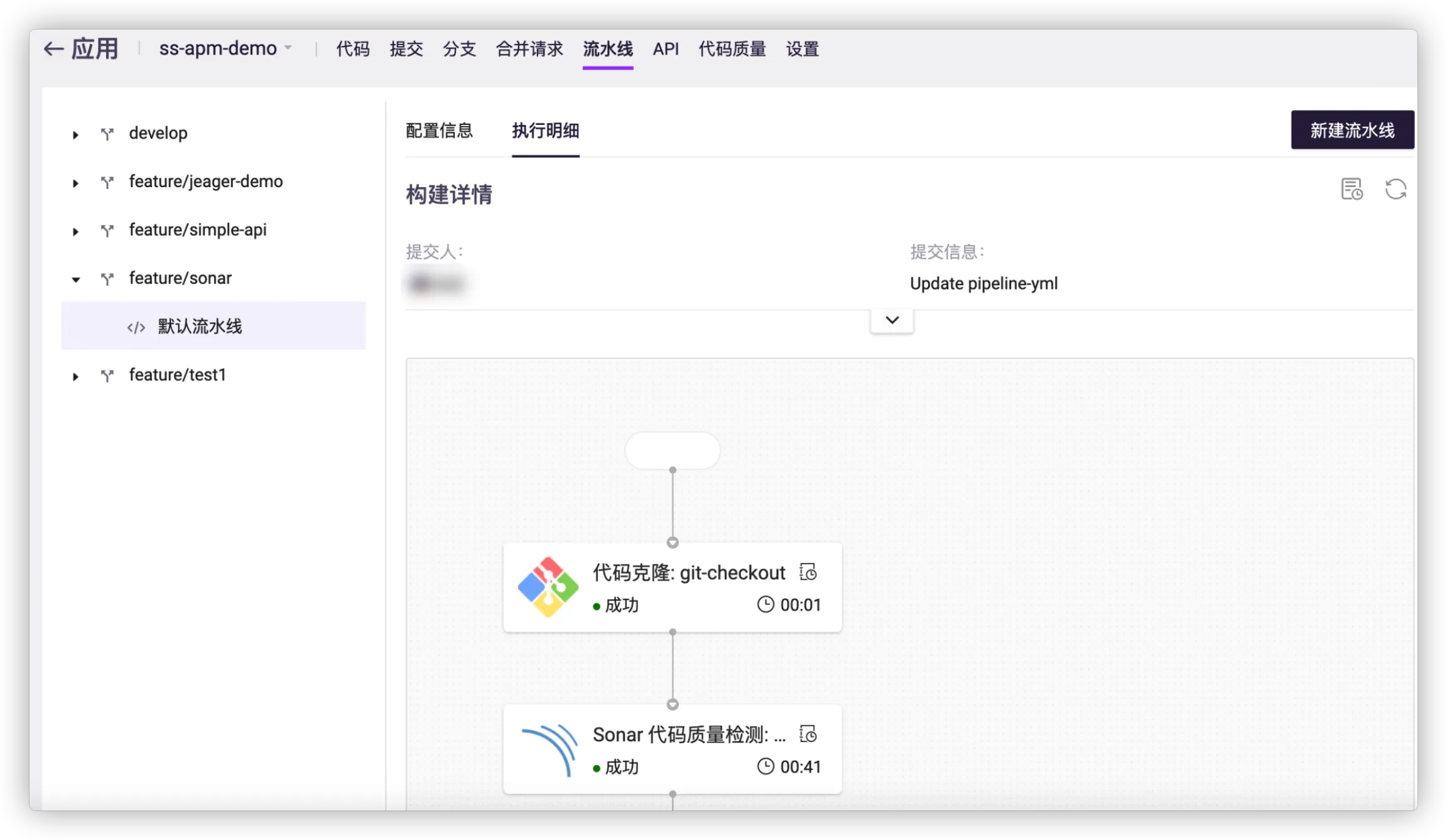Click the 新建流水线 button

[x=1352, y=130]
